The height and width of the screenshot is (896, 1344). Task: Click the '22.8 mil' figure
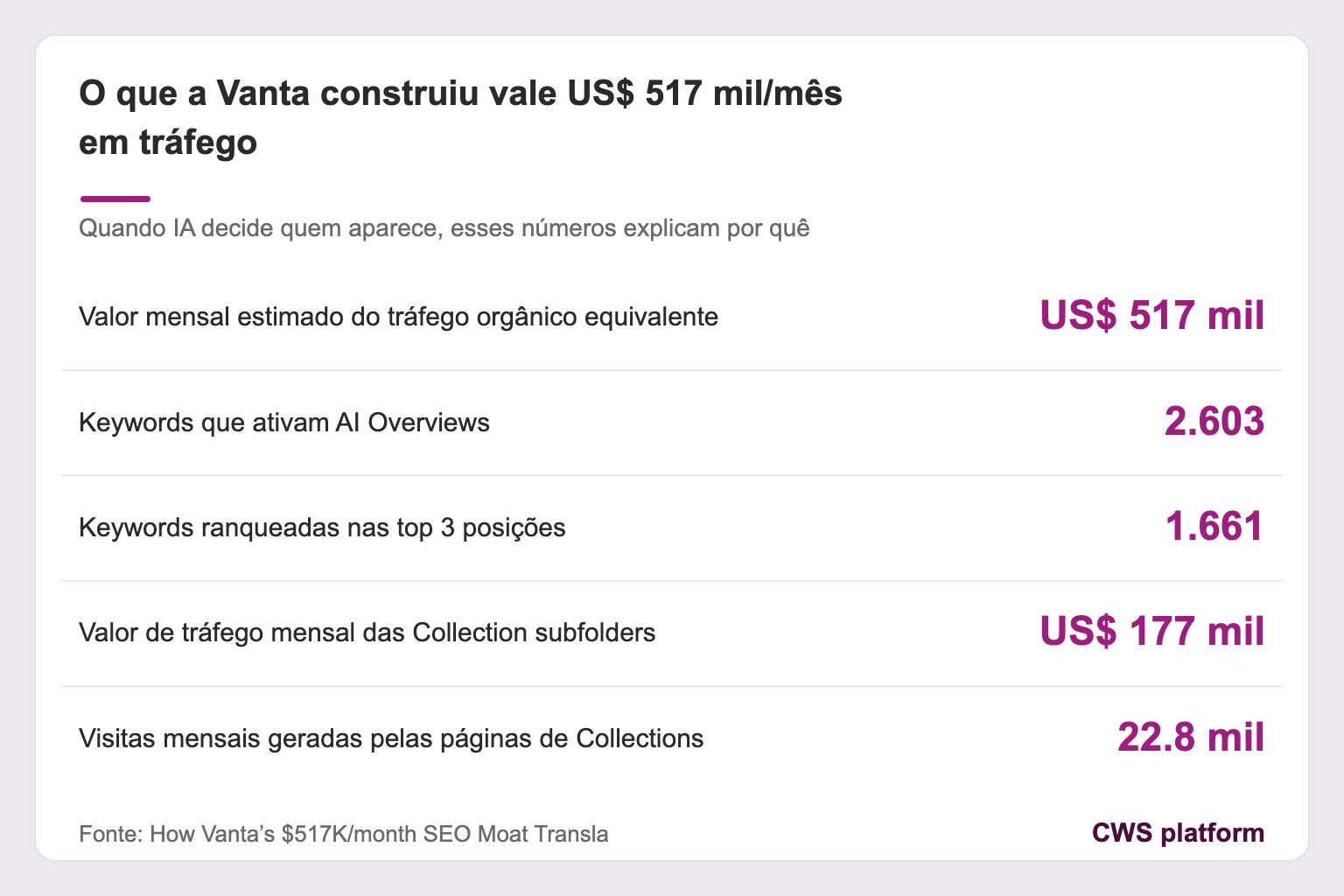[x=1191, y=738]
